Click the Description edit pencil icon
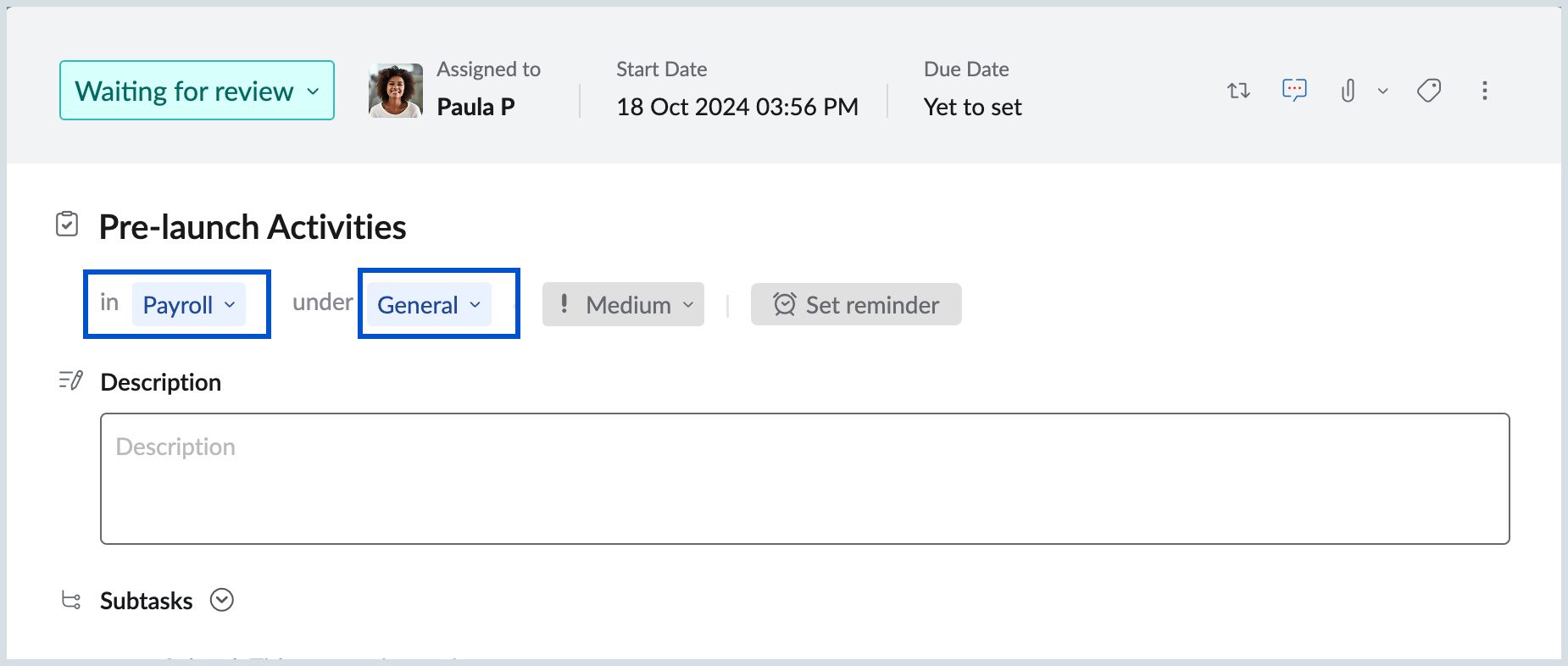The height and width of the screenshot is (666, 1568). (70, 380)
